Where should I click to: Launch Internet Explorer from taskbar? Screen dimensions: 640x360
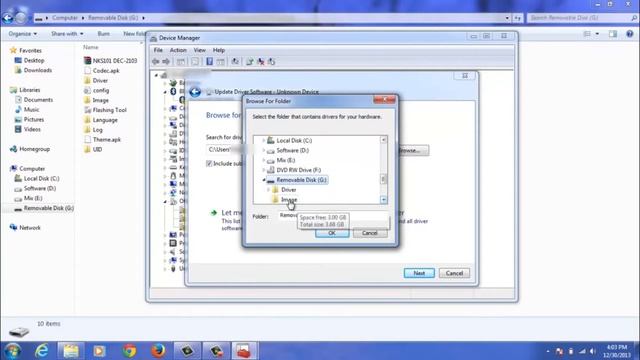click(x=42, y=351)
